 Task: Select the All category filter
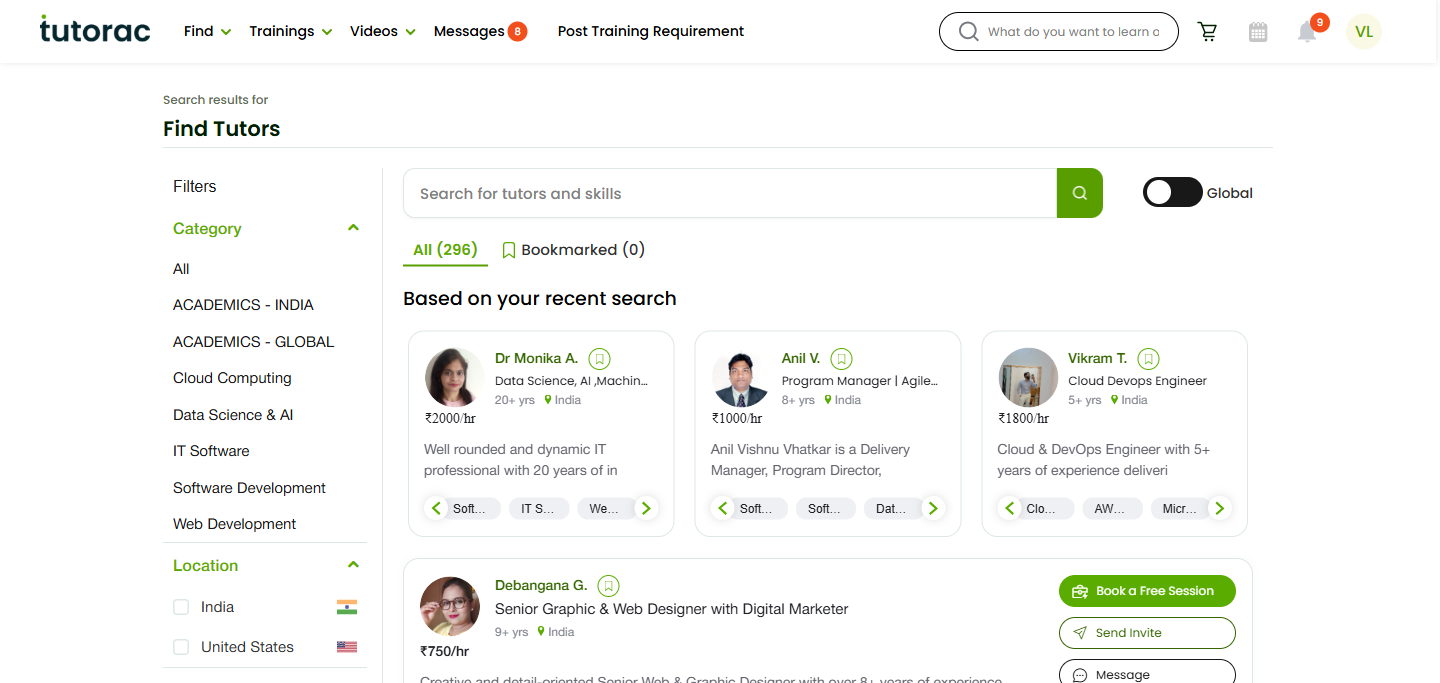[x=181, y=268]
